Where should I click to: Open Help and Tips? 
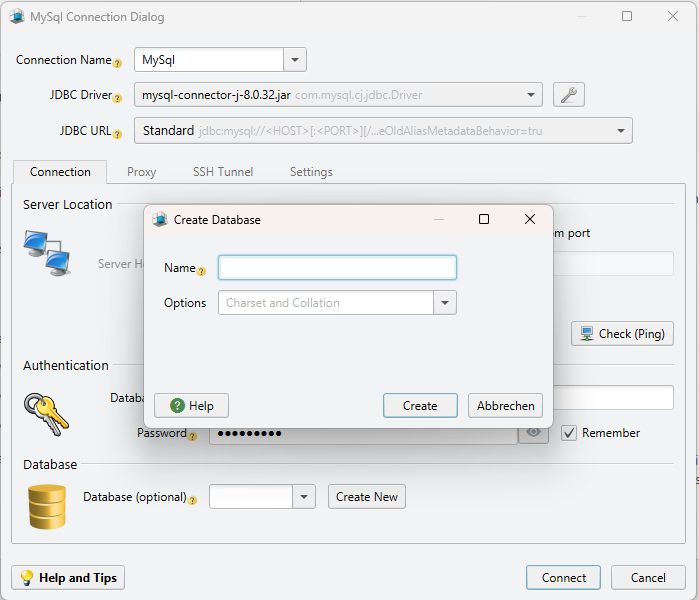68,578
